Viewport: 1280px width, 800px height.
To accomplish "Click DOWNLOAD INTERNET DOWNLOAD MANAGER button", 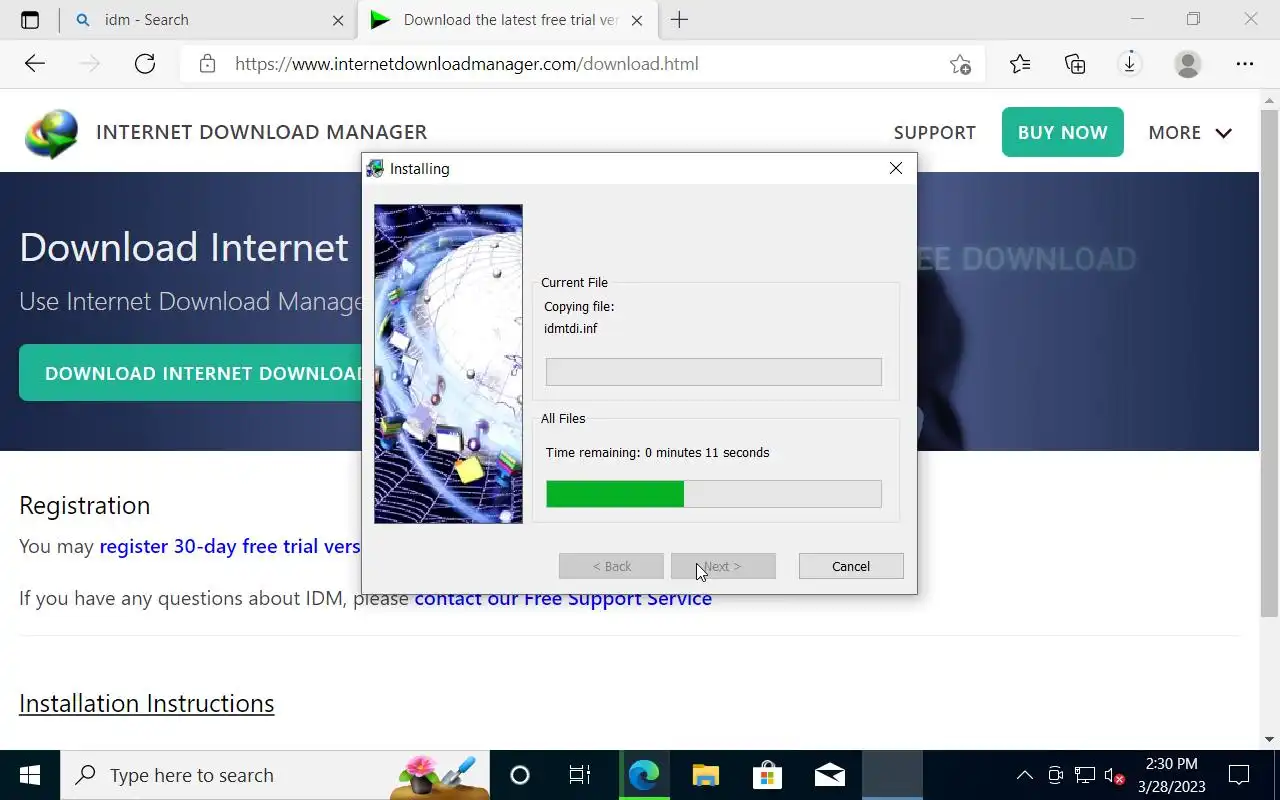I will pos(191,373).
